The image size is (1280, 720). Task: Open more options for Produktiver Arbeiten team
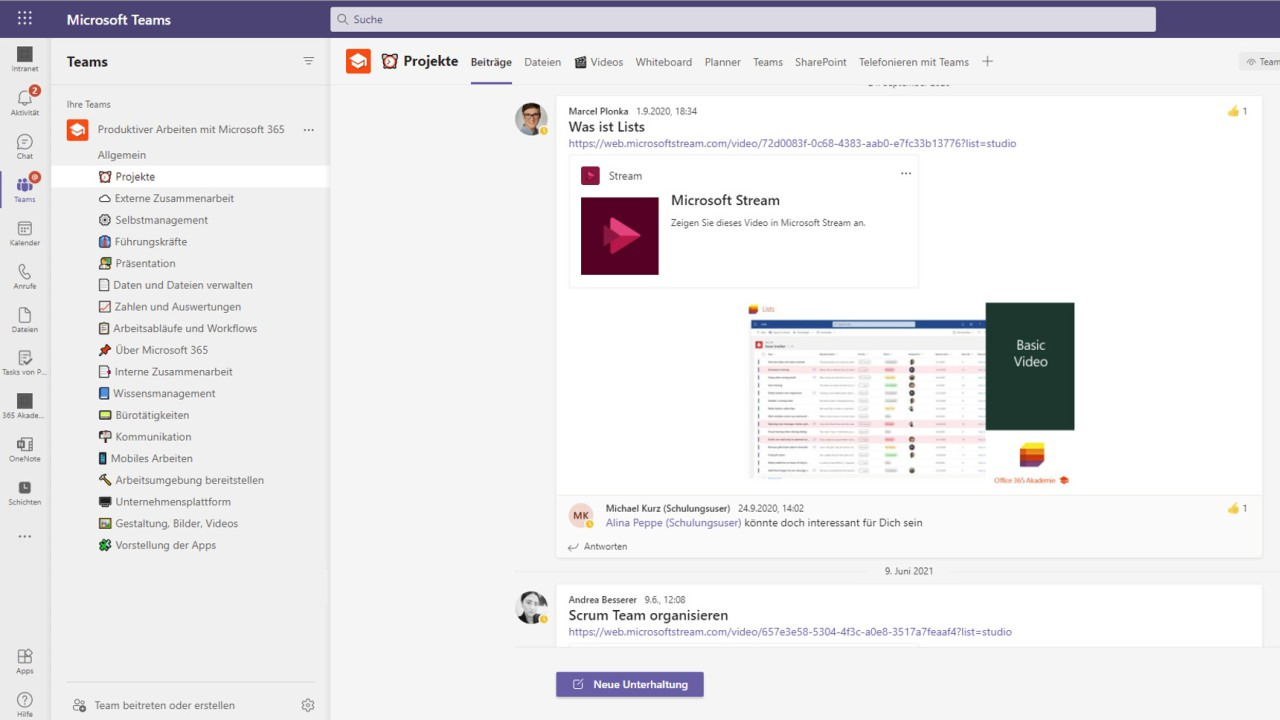click(x=308, y=130)
